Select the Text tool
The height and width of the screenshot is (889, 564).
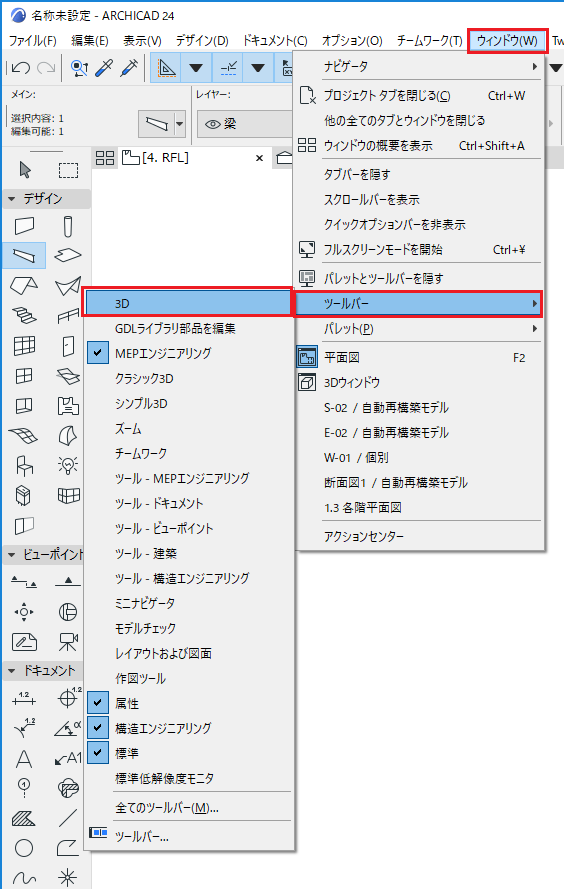[x=24, y=759]
